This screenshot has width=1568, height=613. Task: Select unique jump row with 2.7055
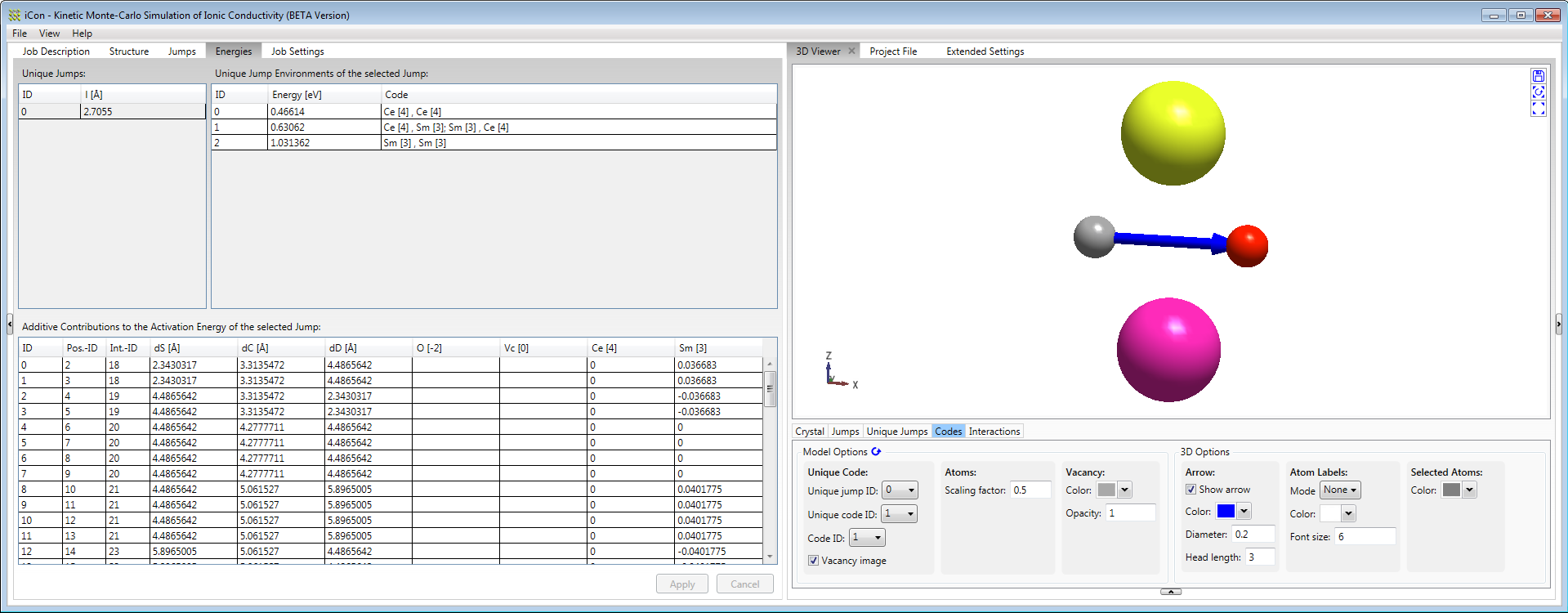pyautogui.click(x=112, y=111)
